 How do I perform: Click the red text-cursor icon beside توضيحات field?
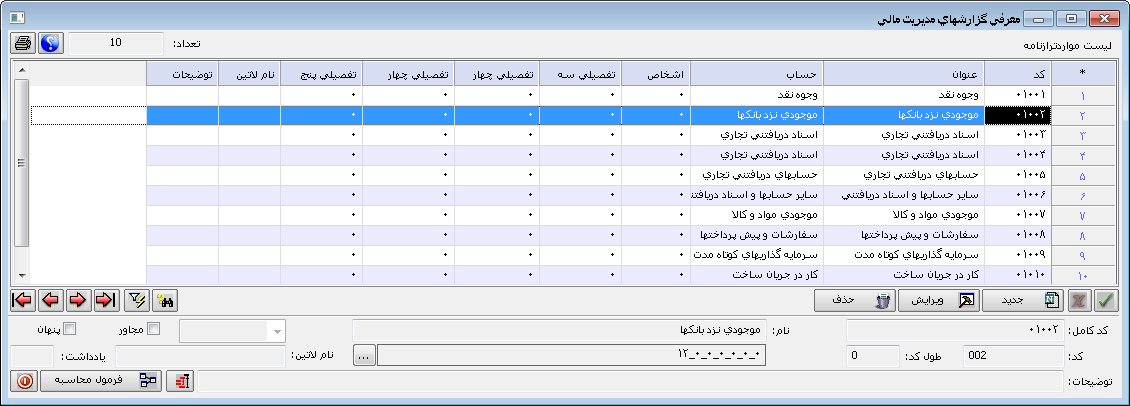(x=179, y=381)
